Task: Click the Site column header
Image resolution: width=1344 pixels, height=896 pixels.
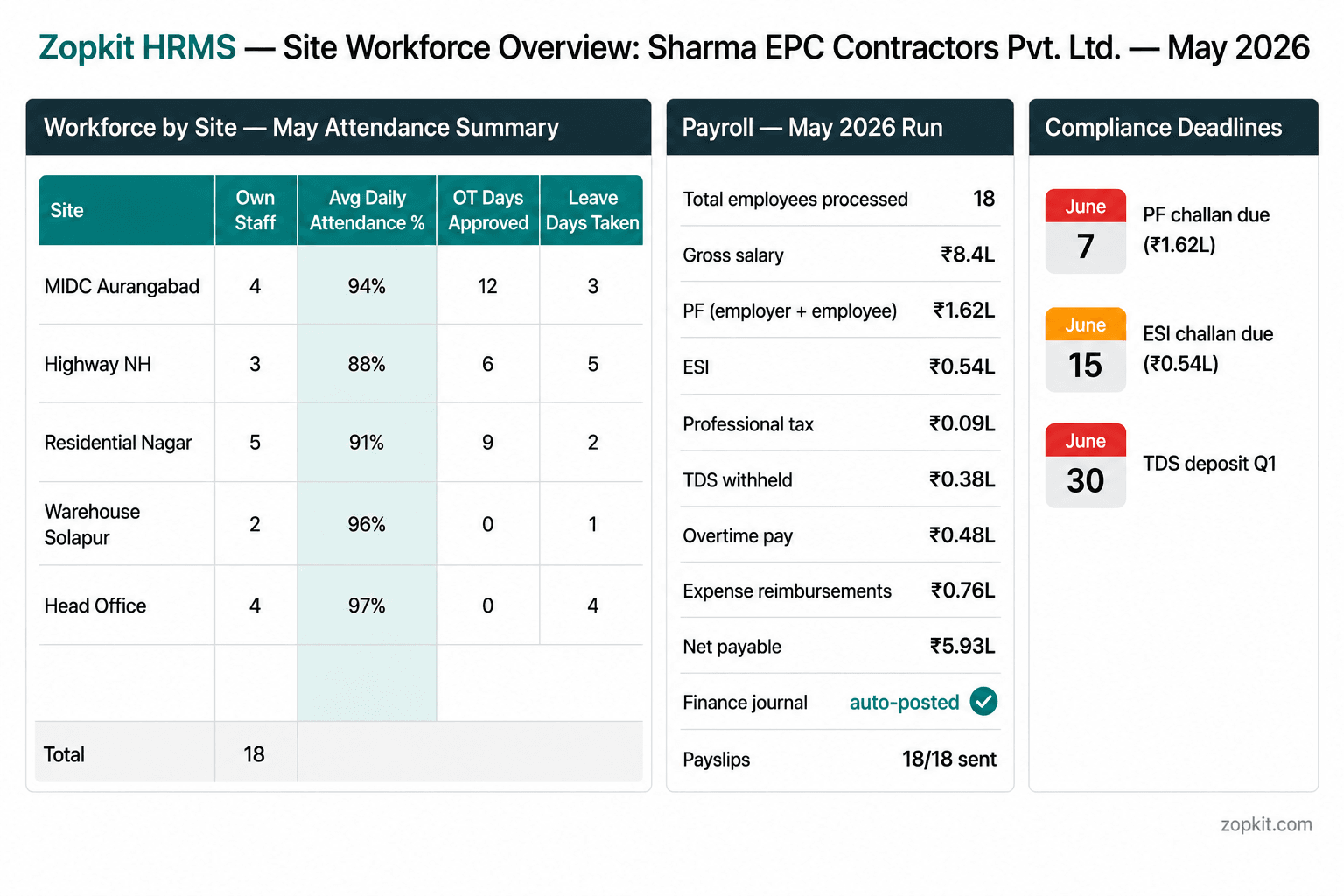Action: (x=127, y=210)
